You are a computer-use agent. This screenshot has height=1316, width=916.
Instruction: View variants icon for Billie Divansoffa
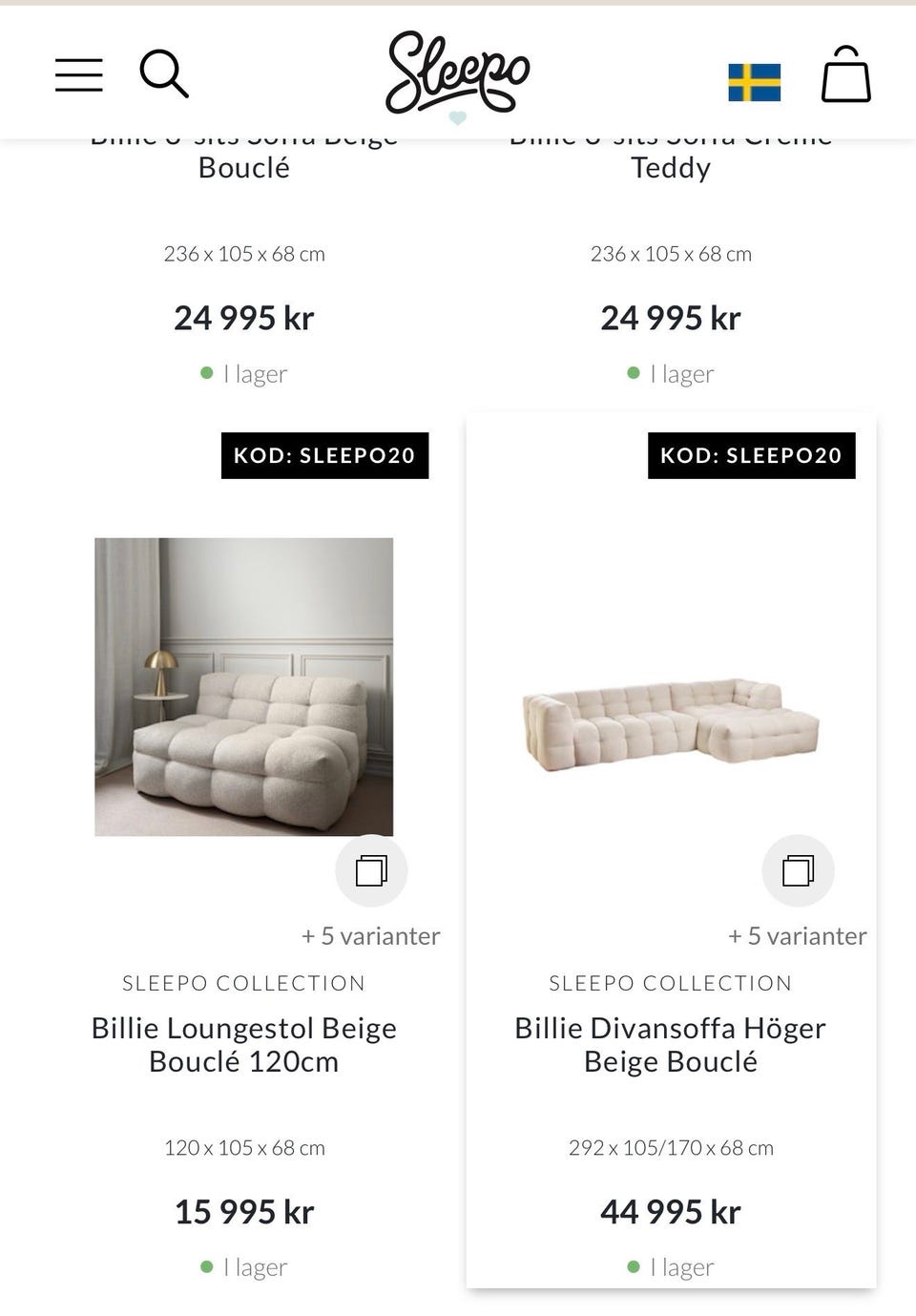pyautogui.click(x=798, y=870)
